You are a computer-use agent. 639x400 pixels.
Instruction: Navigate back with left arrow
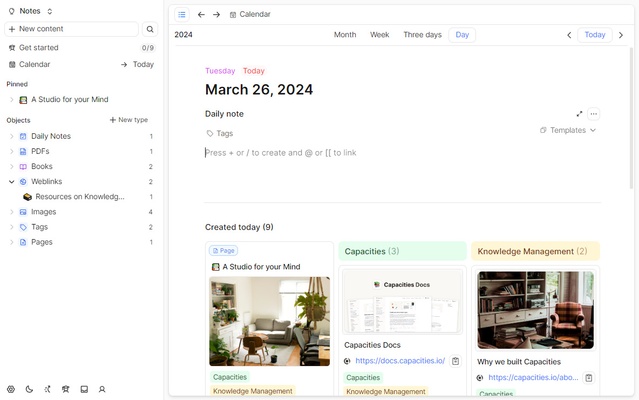coord(201,14)
